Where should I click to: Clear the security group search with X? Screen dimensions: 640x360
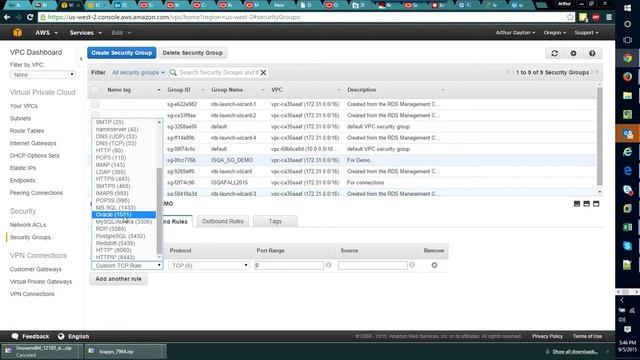point(263,73)
